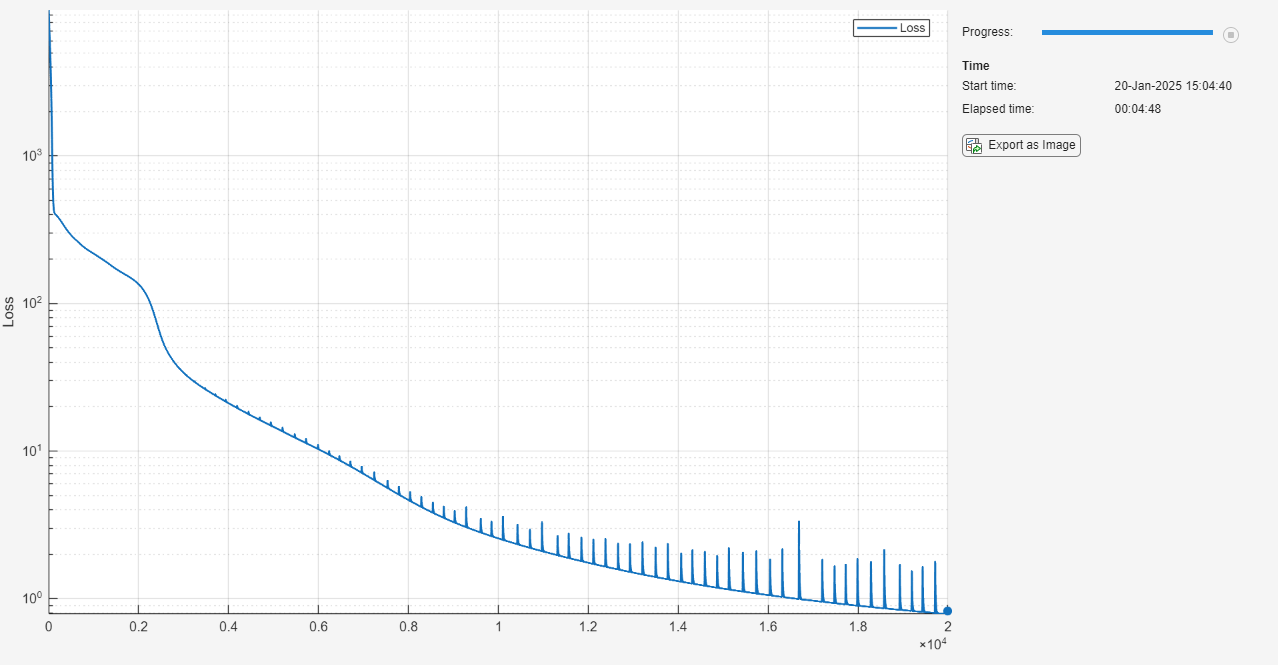Image resolution: width=1278 pixels, height=665 pixels.
Task: Click the x-axis tick label 0.2
Action: [x=139, y=627]
